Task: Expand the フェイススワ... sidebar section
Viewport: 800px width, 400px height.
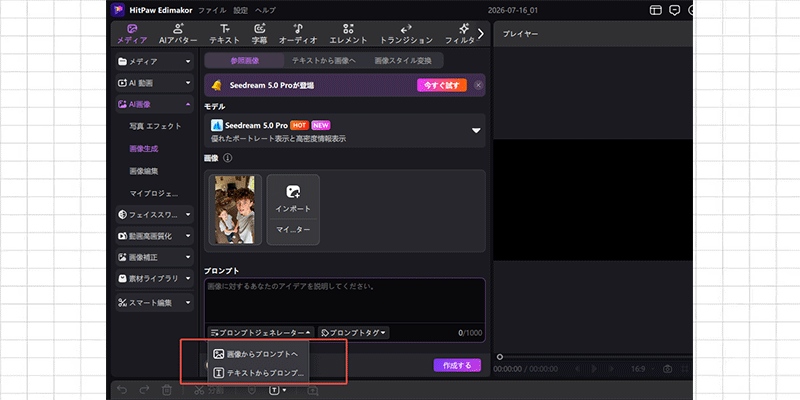Action: 155,215
